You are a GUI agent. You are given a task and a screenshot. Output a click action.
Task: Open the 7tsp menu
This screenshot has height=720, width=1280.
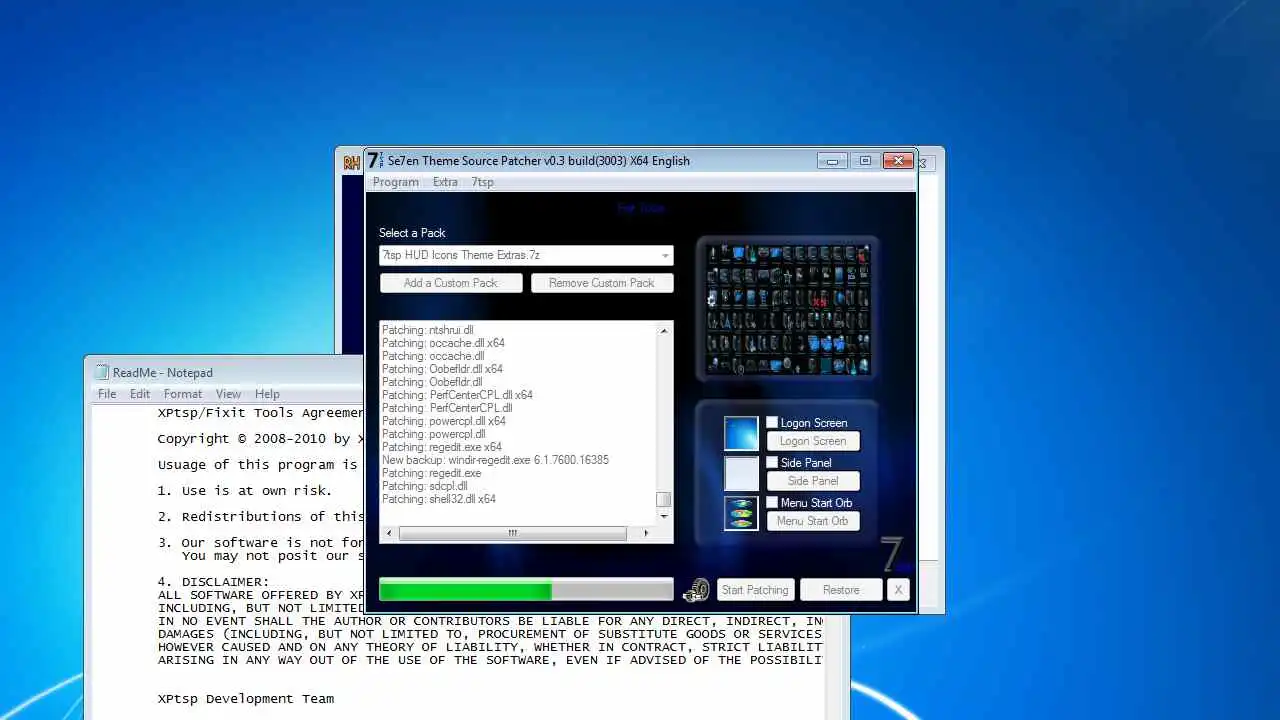[x=482, y=182]
